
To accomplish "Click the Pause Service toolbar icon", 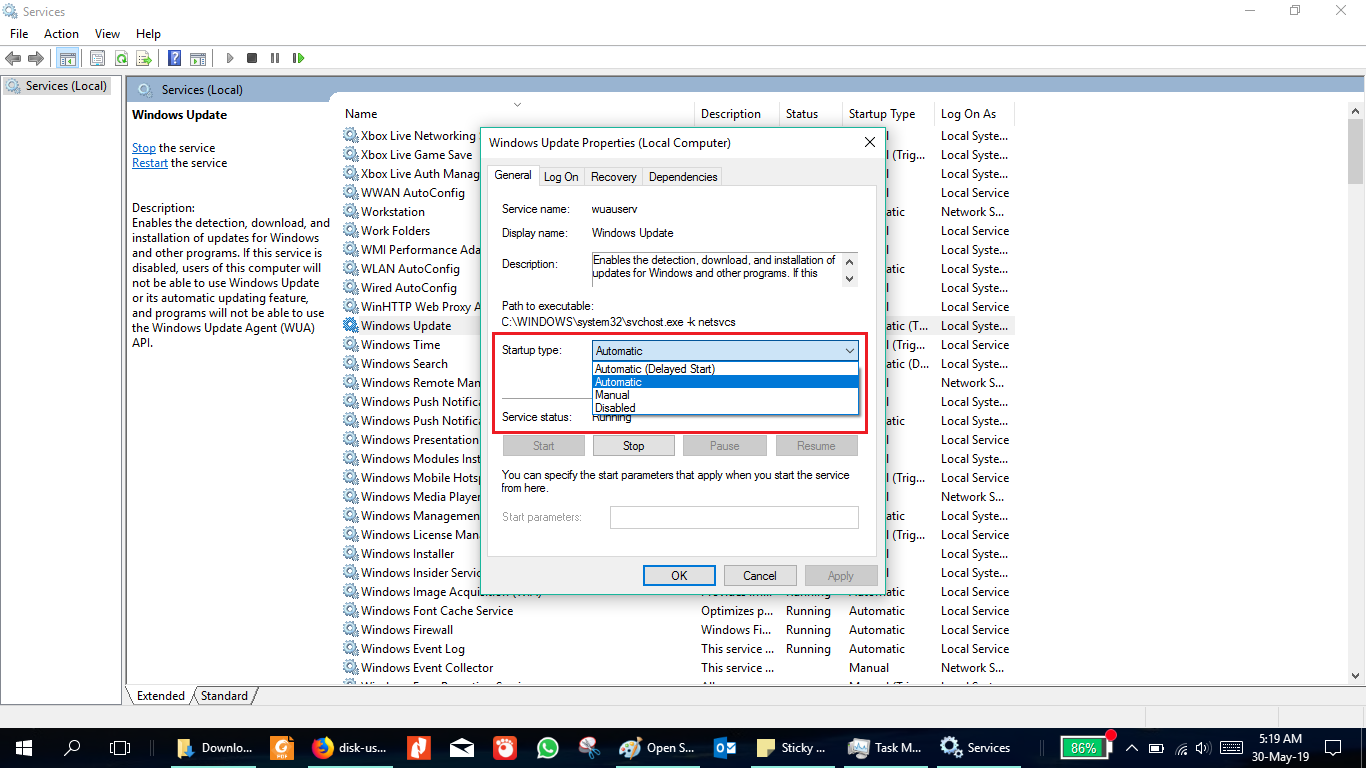I will tap(275, 59).
